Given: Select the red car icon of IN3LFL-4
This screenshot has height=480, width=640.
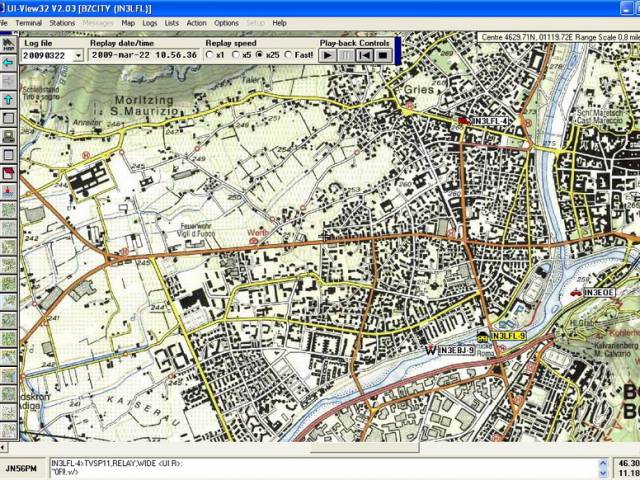Looking at the screenshot, I should pos(464,120).
